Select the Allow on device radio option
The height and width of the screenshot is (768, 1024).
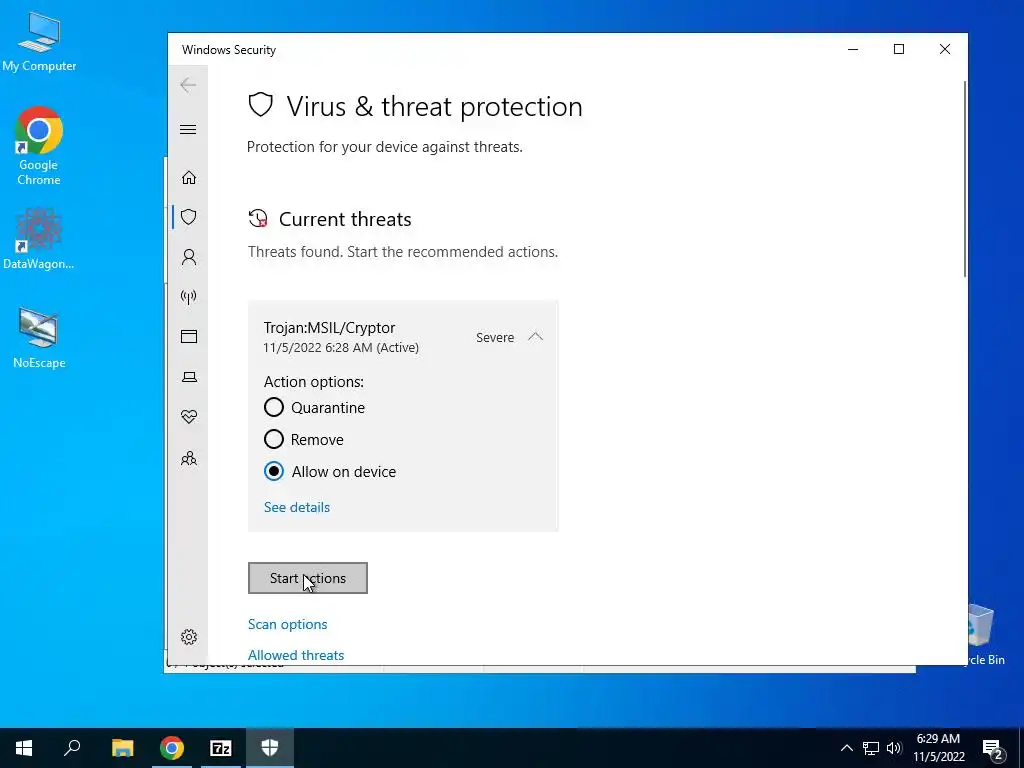pos(274,471)
